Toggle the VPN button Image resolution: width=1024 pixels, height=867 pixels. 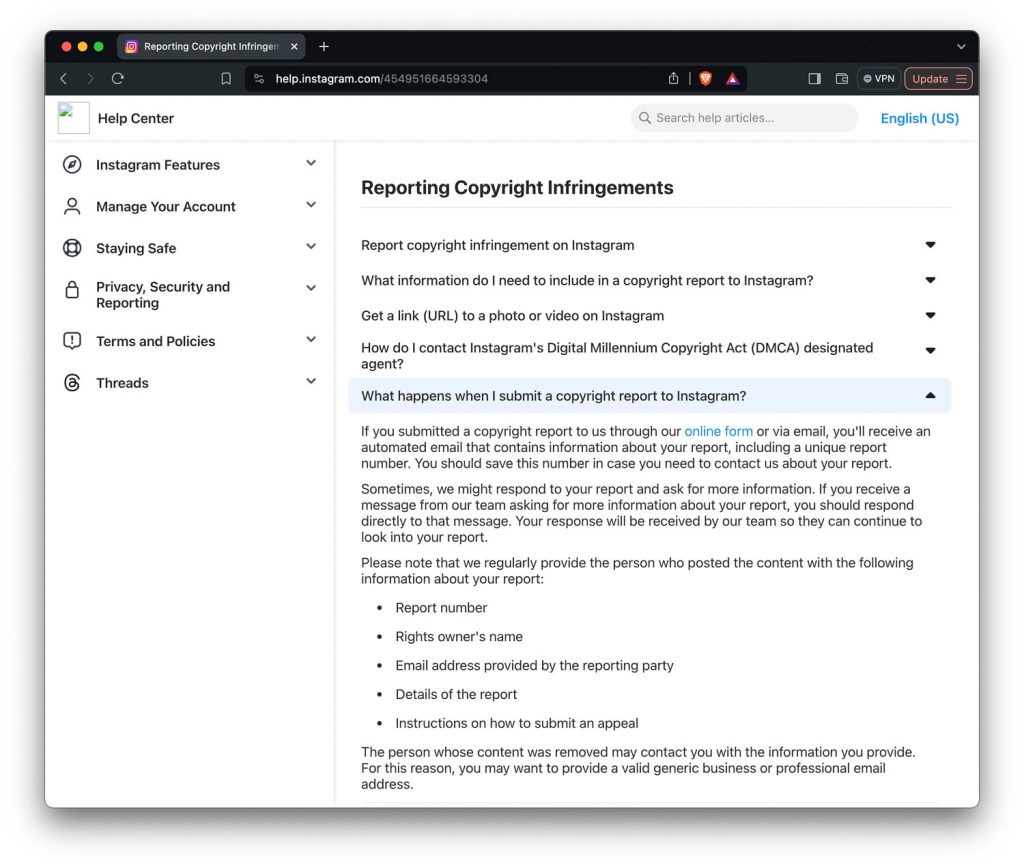pyautogui.click(x=879, y=79)
